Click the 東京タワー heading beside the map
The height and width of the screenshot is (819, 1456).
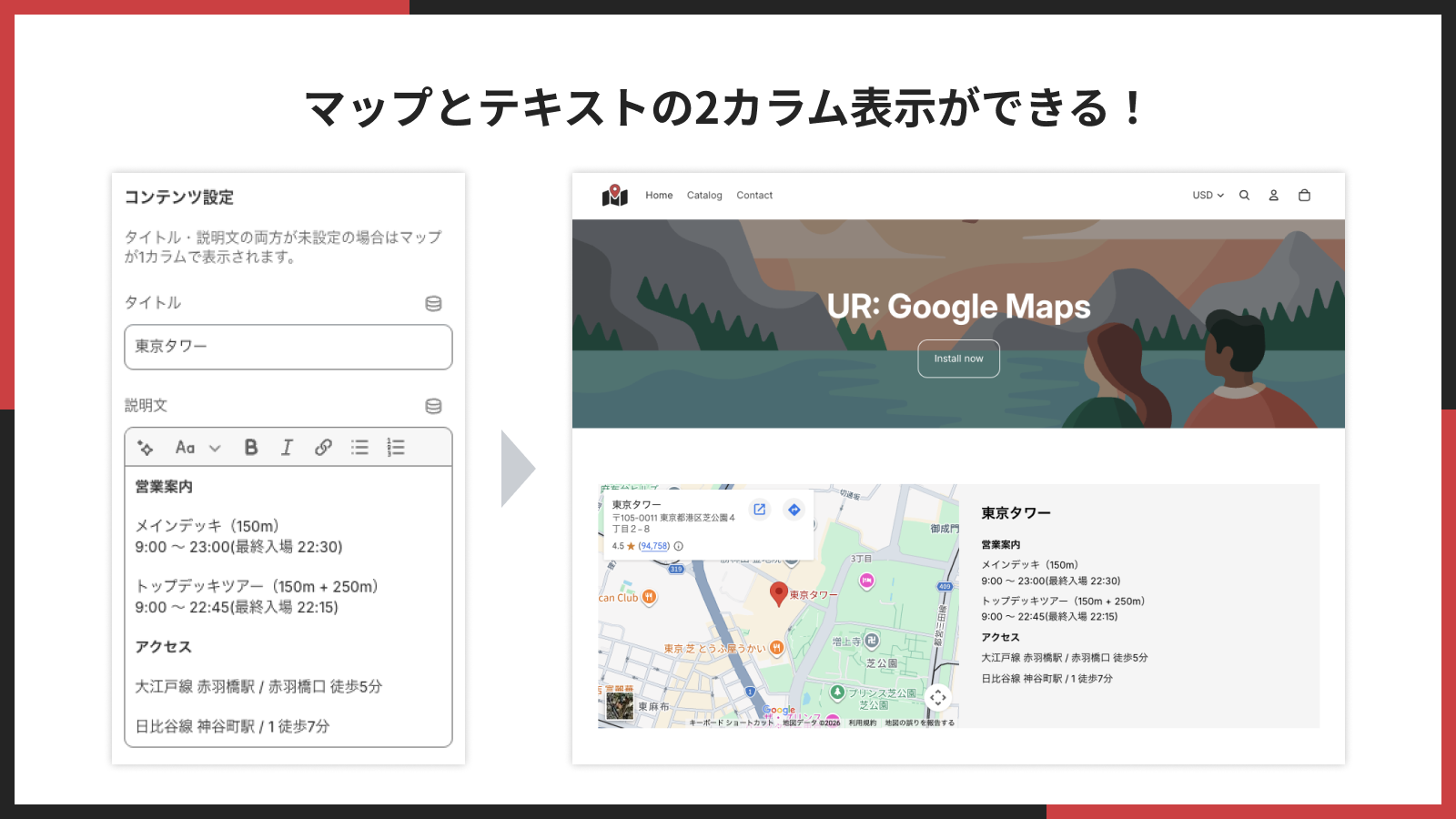[1016, 513]
